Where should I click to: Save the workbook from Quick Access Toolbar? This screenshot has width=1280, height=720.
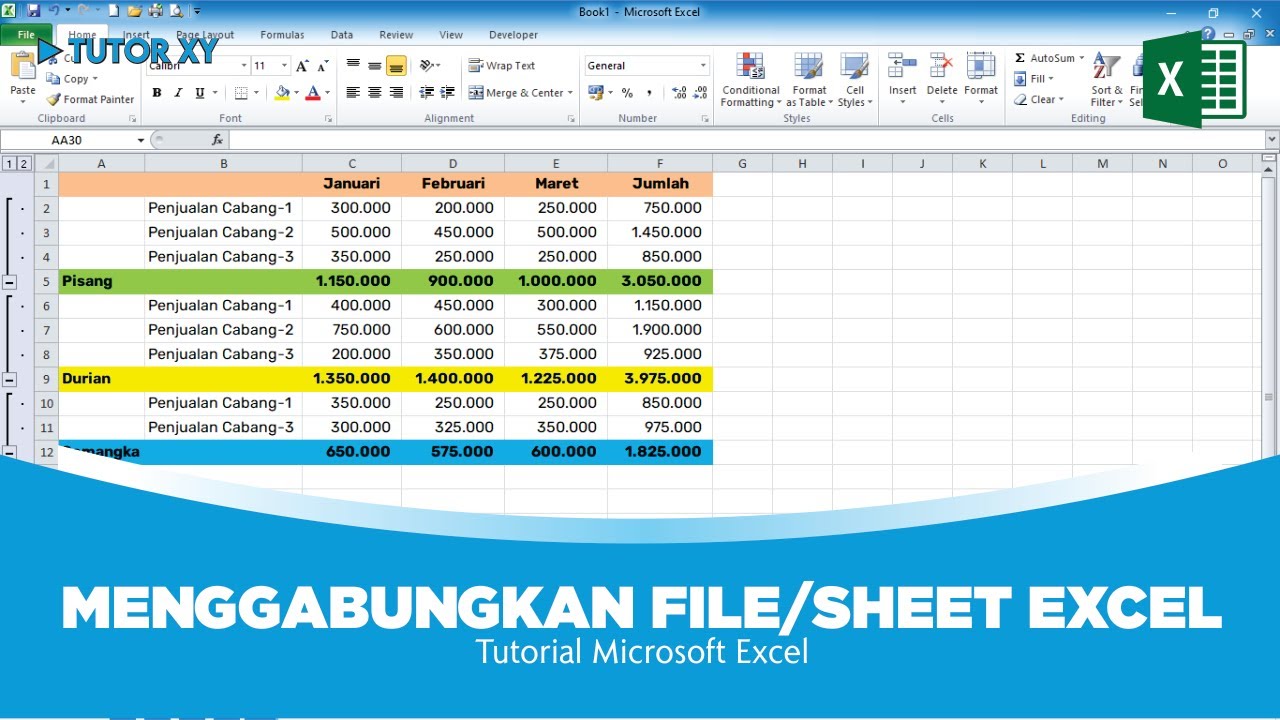pos(34,12)
